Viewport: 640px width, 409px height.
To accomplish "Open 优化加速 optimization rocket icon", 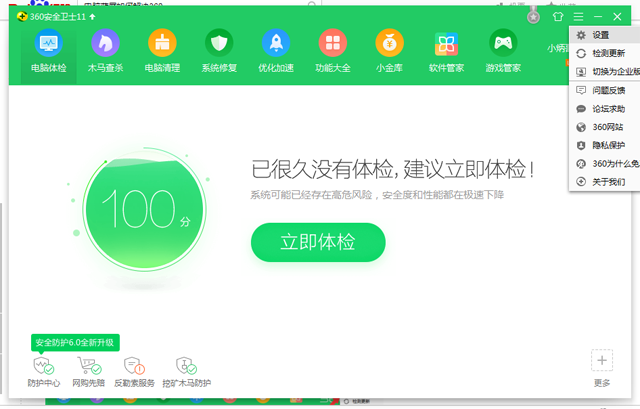I will pyautogui.click(x=276, y=43).
